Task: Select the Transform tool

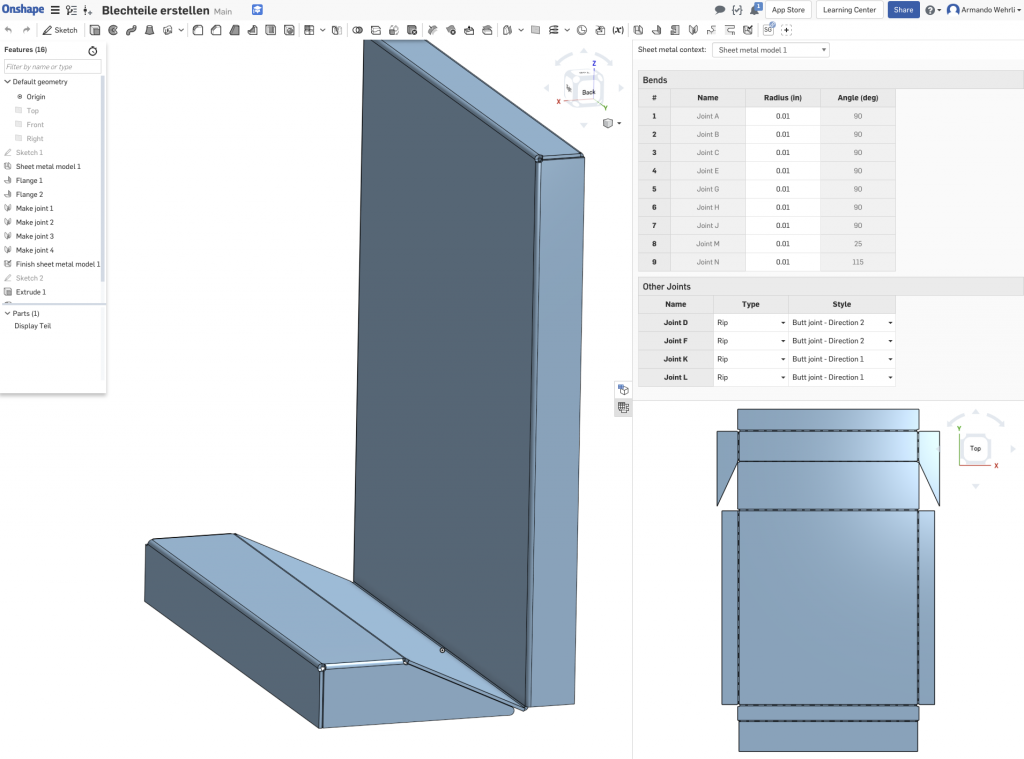Action: point(394,30)
